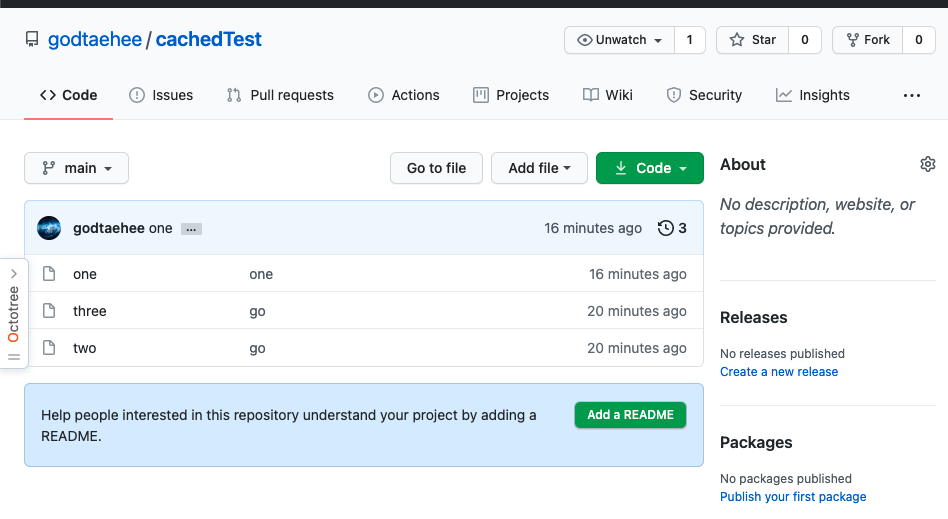Image resolution: width=948 pixels, height=519 pixels.
Task: Click the file icon next to 'one'
Action: point(48,274)
